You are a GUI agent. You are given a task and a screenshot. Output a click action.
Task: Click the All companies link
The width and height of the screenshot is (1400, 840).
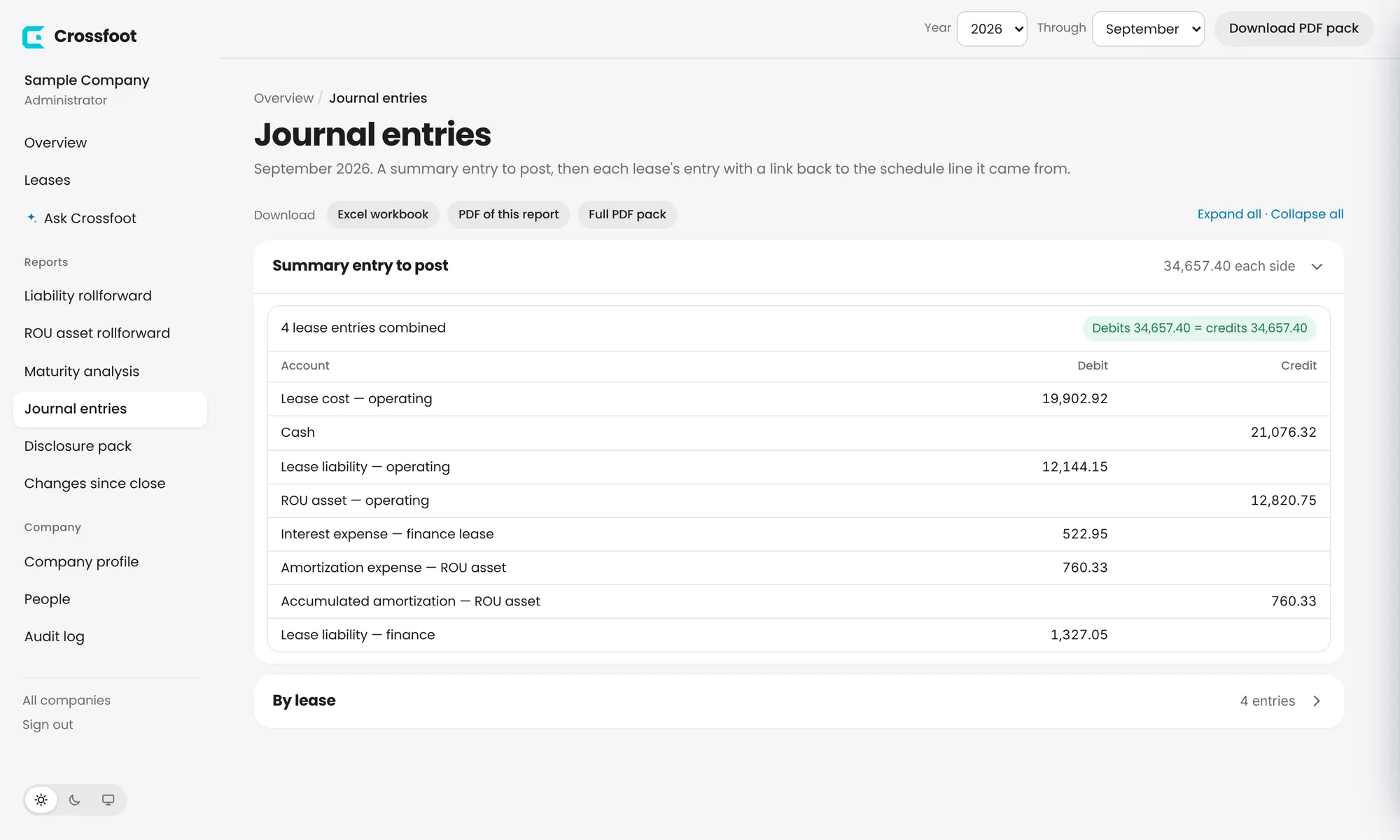click(x=66, y=700)
